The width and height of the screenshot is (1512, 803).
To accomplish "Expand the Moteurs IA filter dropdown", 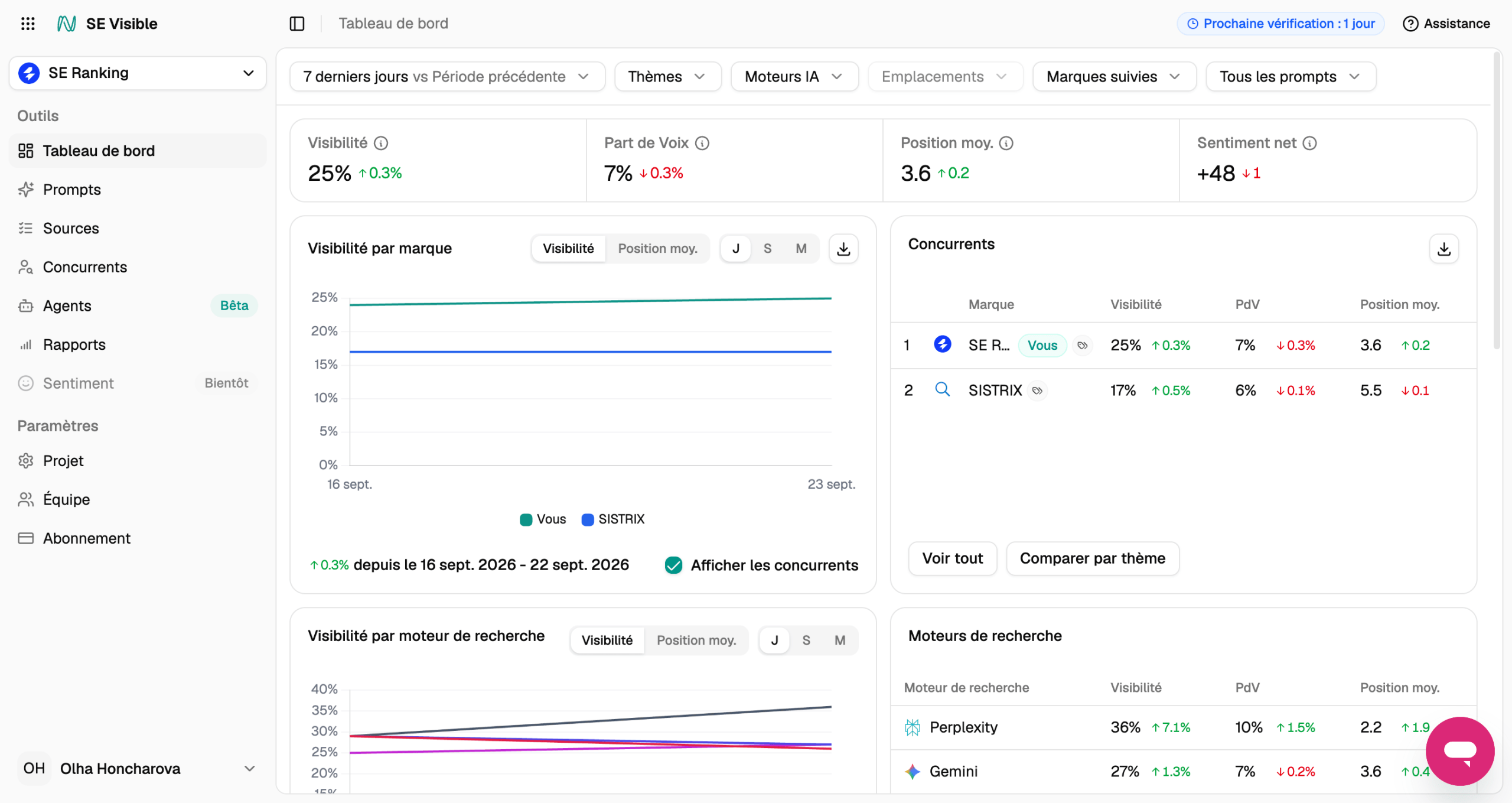I will tap(794, 77).
